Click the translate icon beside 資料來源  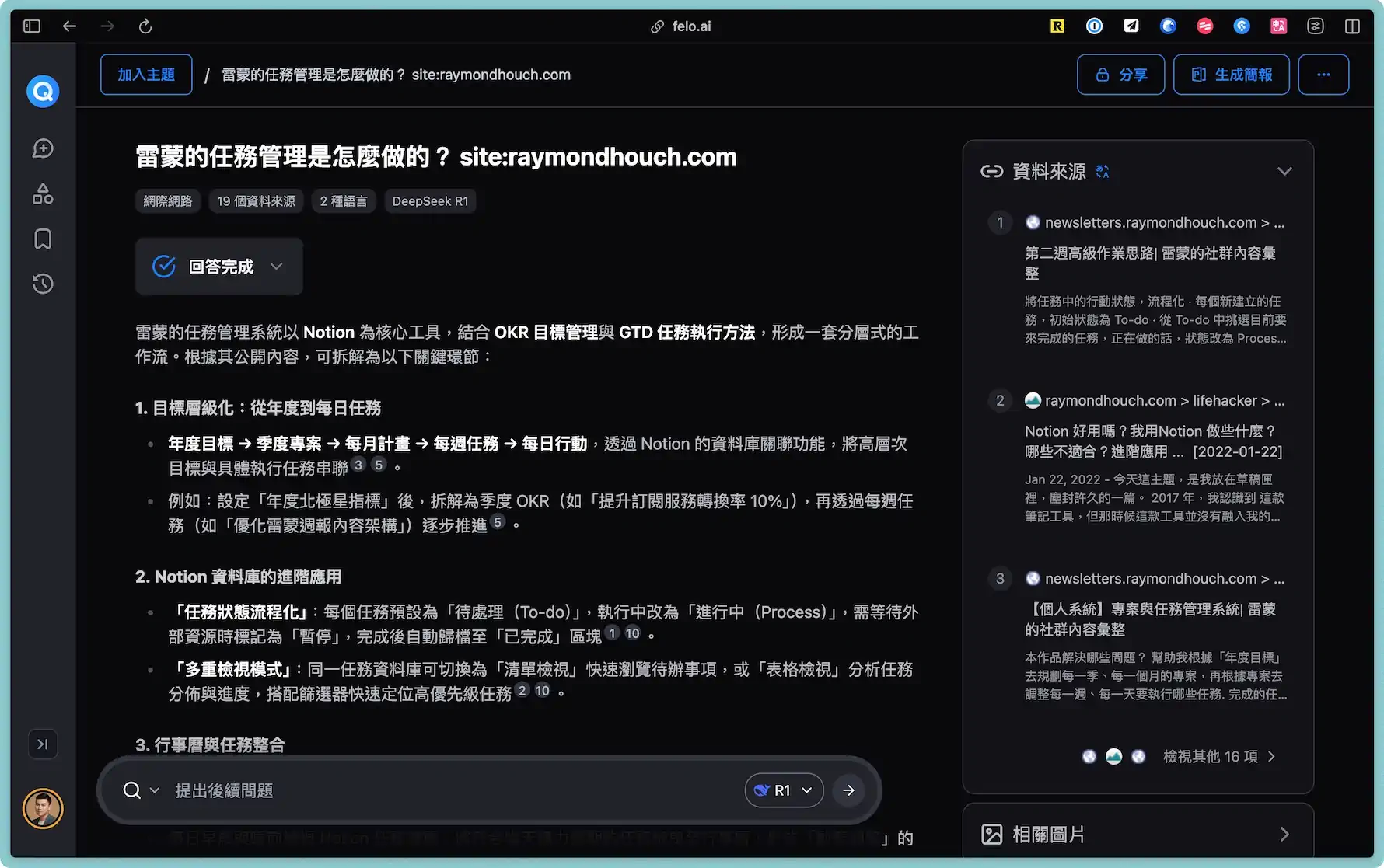click(1103, 172)
